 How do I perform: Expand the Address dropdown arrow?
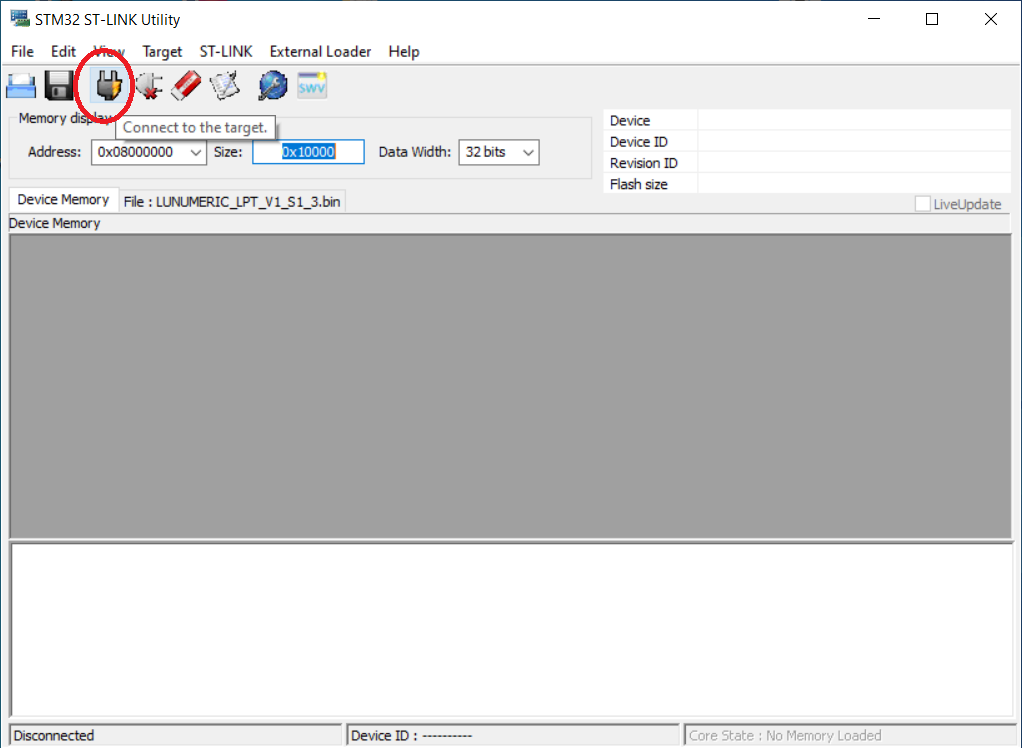coord(196,153)
